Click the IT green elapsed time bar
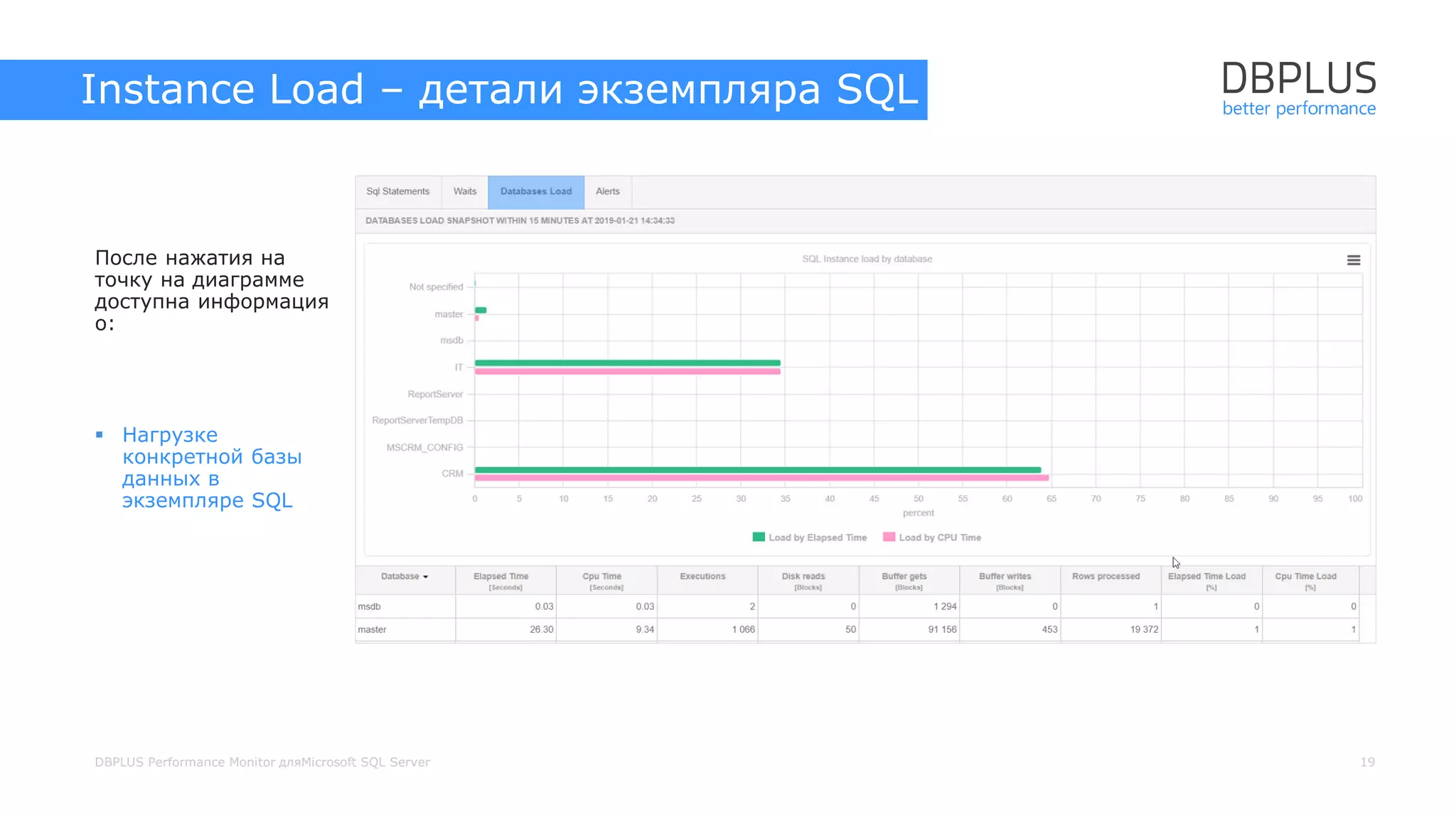The width and height of the screenshot is (1456, 819). (628, 363)
